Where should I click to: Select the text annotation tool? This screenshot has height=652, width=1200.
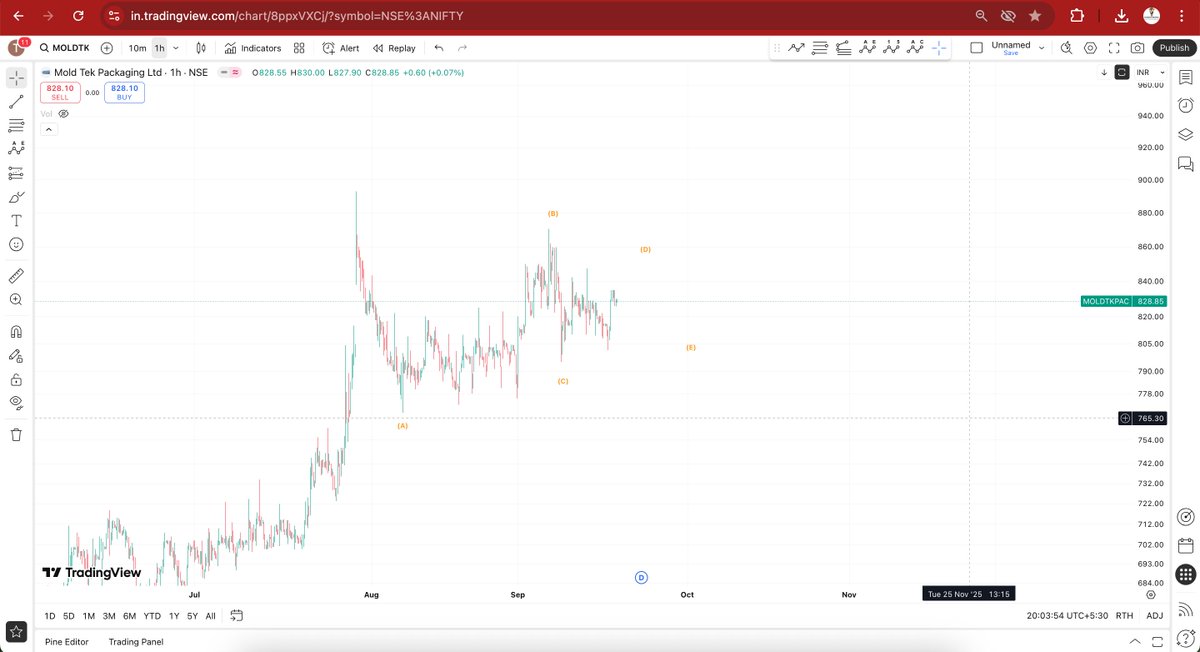coord(16,221)
